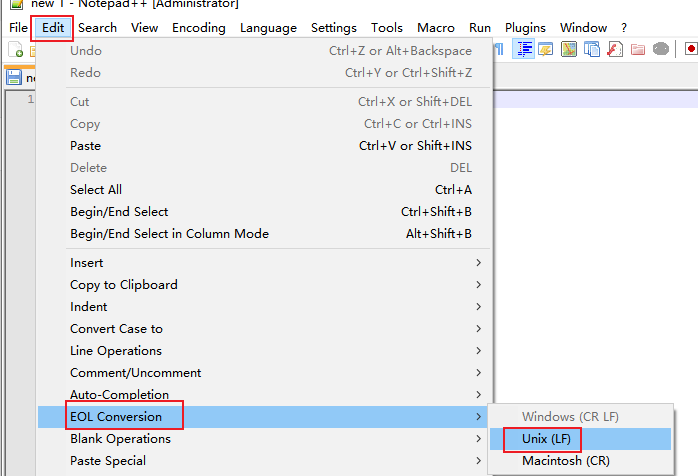The height and width of the screenshot is (476, 698).
Task: Open the Plugins menu
Action: [x=525, y=28]
